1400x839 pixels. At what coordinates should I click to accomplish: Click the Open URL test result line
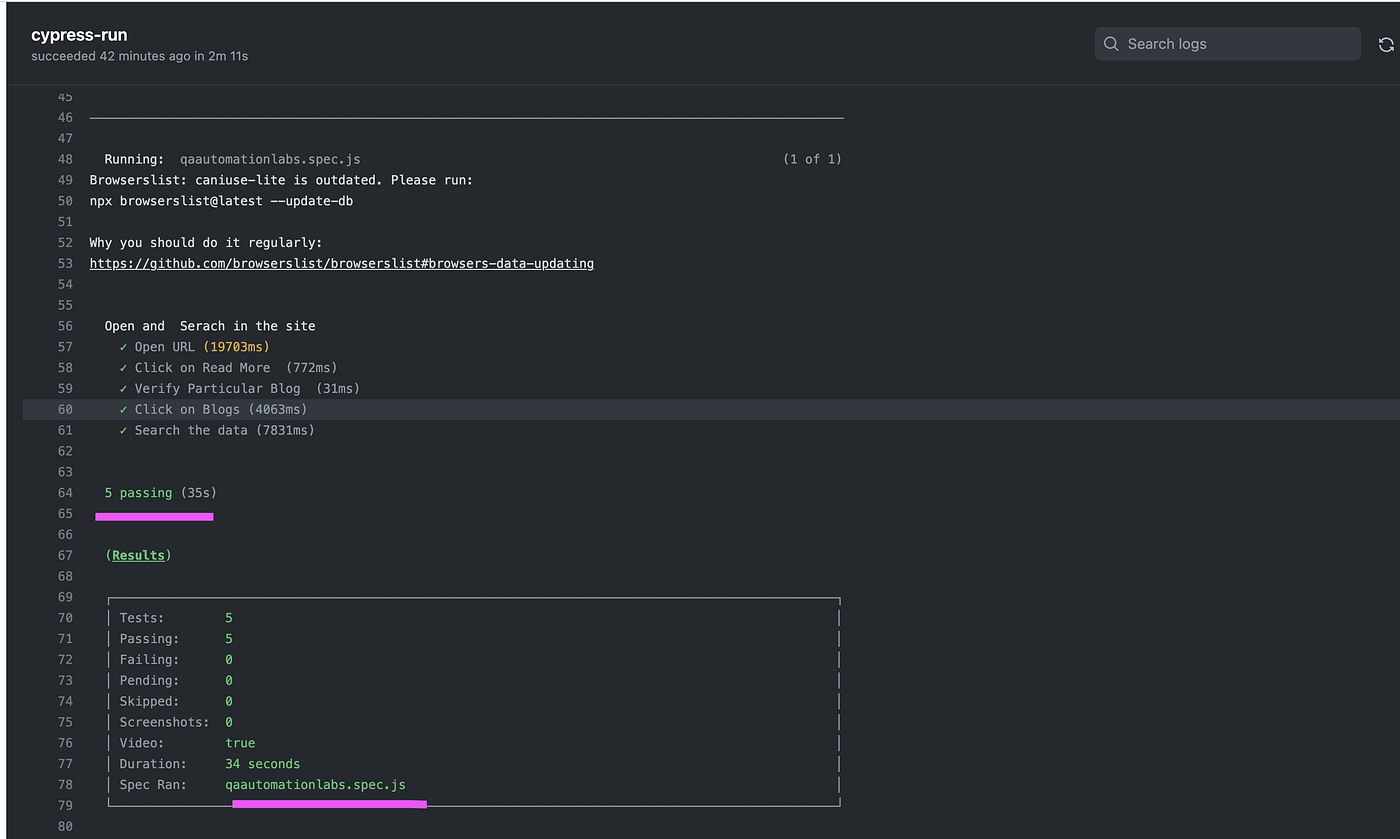click(194, 347)
